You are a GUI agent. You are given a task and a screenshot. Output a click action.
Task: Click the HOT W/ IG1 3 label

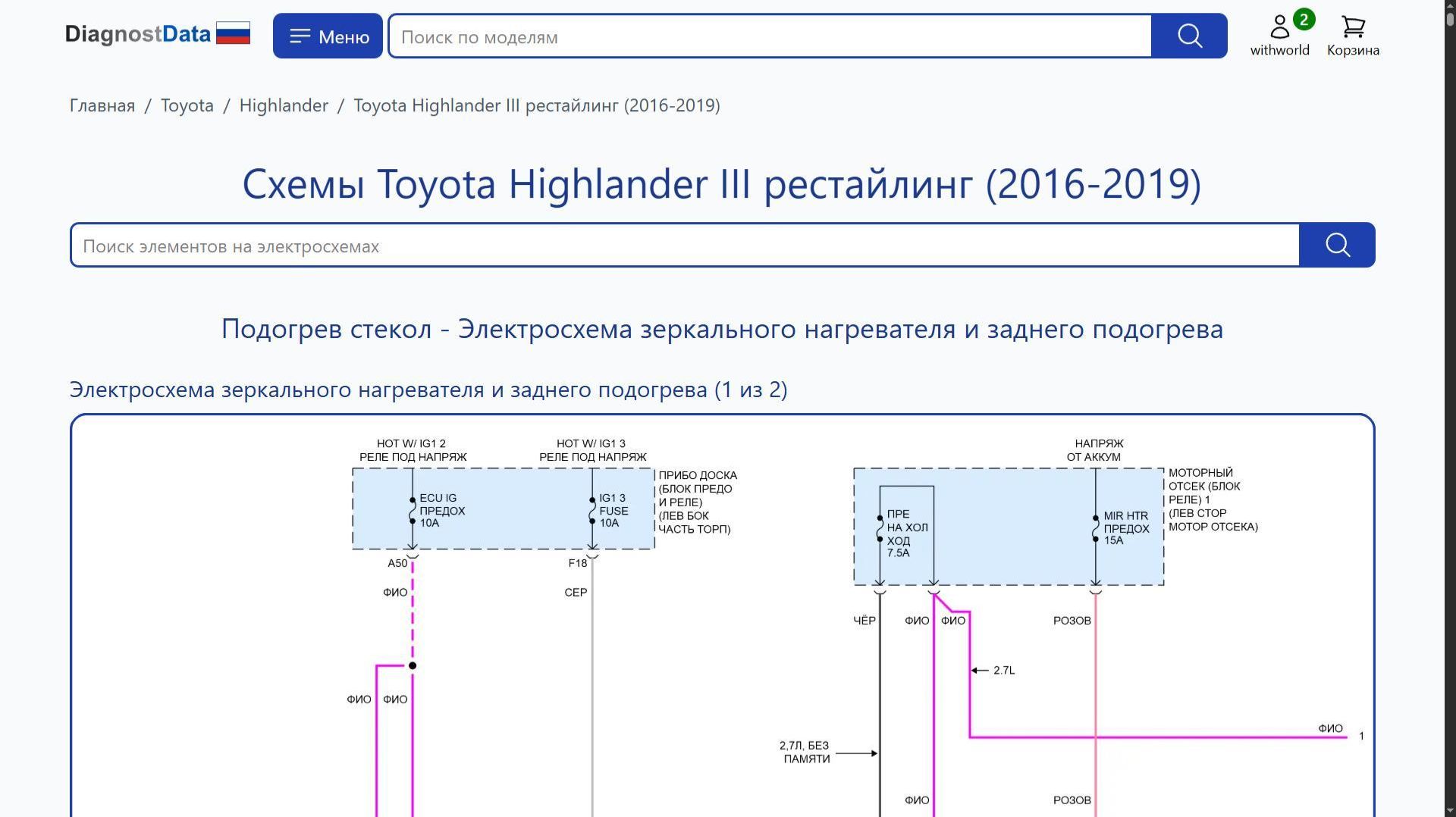pos(592,450)
